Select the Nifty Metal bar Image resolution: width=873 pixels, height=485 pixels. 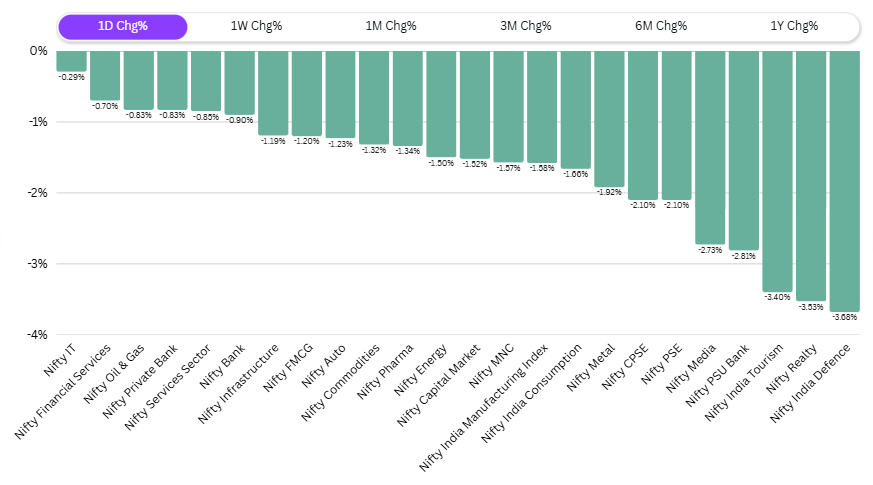pos(609,118)
